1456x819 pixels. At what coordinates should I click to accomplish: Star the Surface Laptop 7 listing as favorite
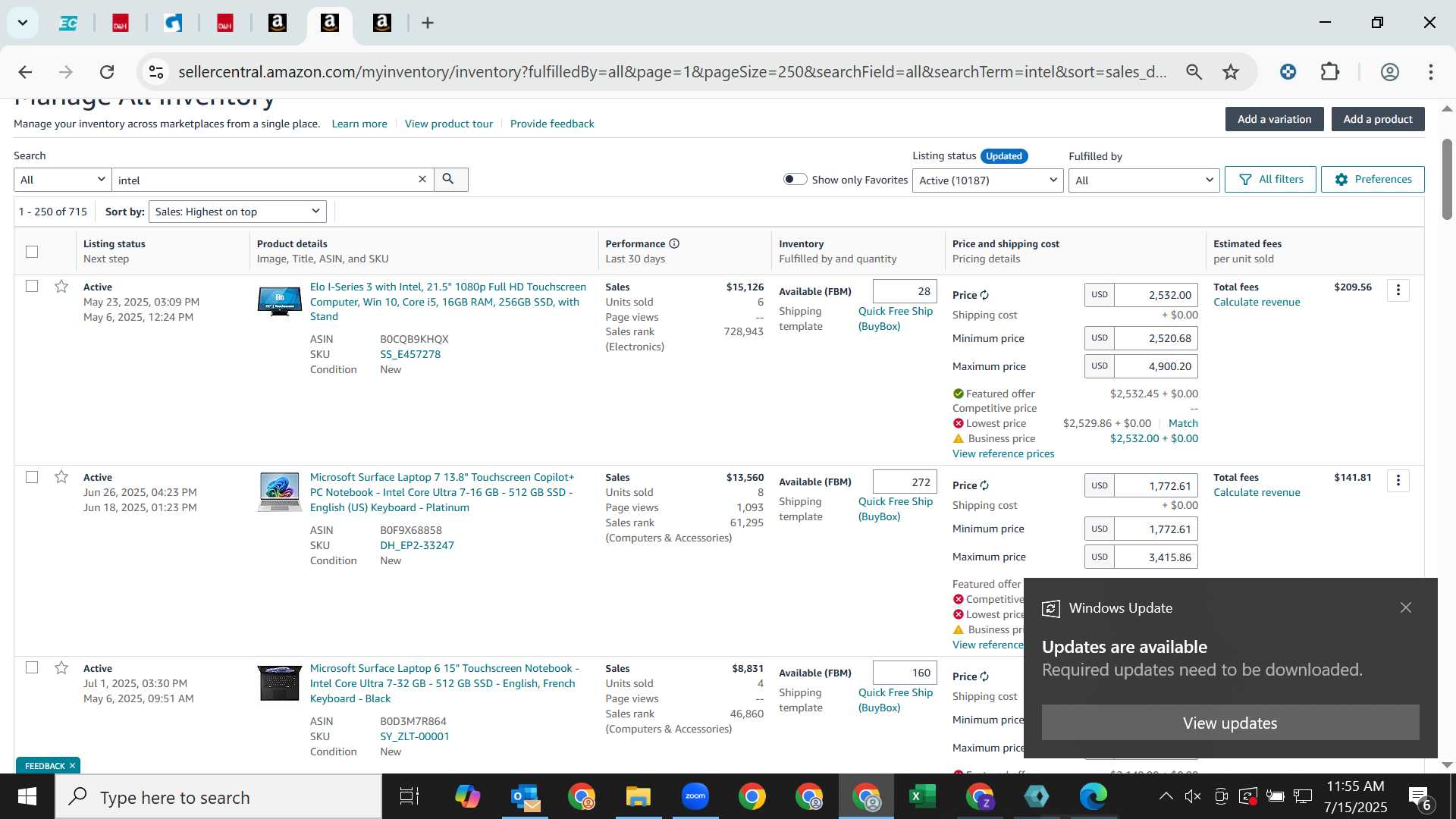61,477
